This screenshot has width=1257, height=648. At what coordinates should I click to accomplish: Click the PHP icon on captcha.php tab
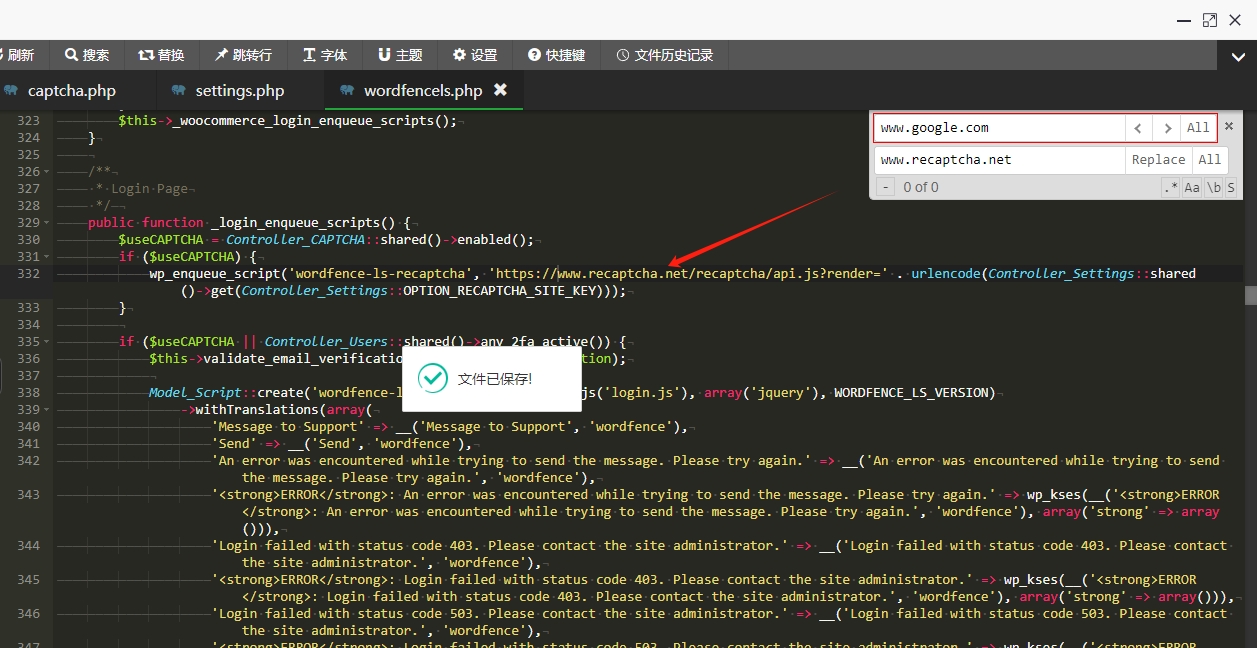(11, 90)
